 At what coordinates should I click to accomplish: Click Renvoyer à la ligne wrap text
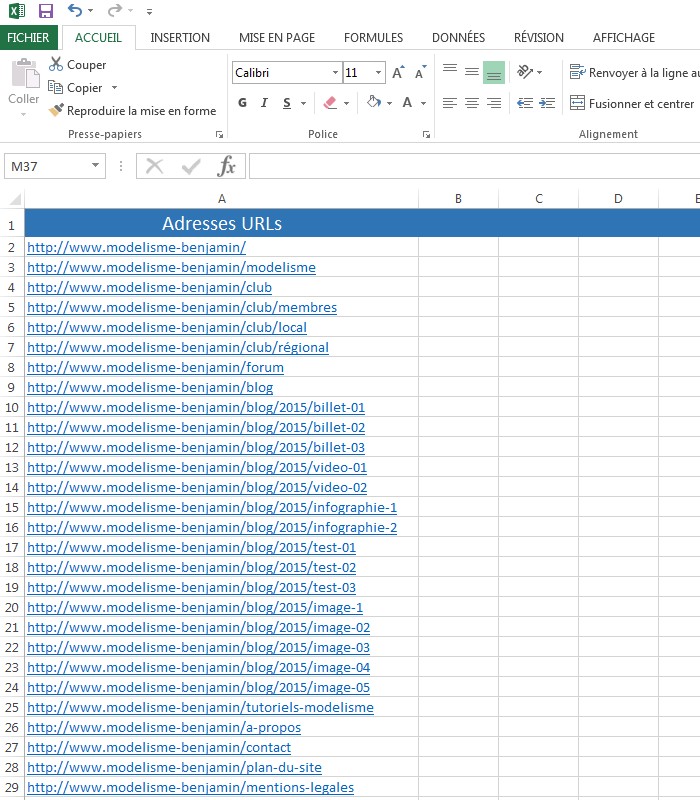coord(634,72)
